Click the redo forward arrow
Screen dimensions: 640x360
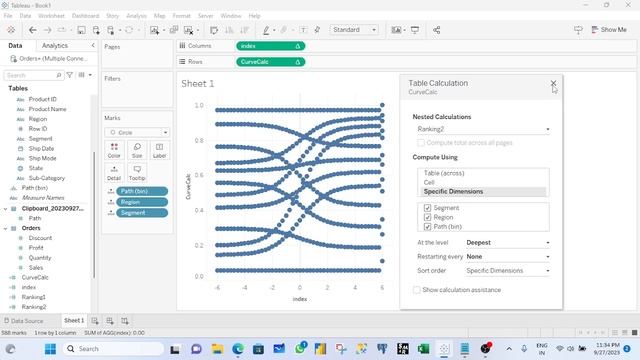coord(47,30)
